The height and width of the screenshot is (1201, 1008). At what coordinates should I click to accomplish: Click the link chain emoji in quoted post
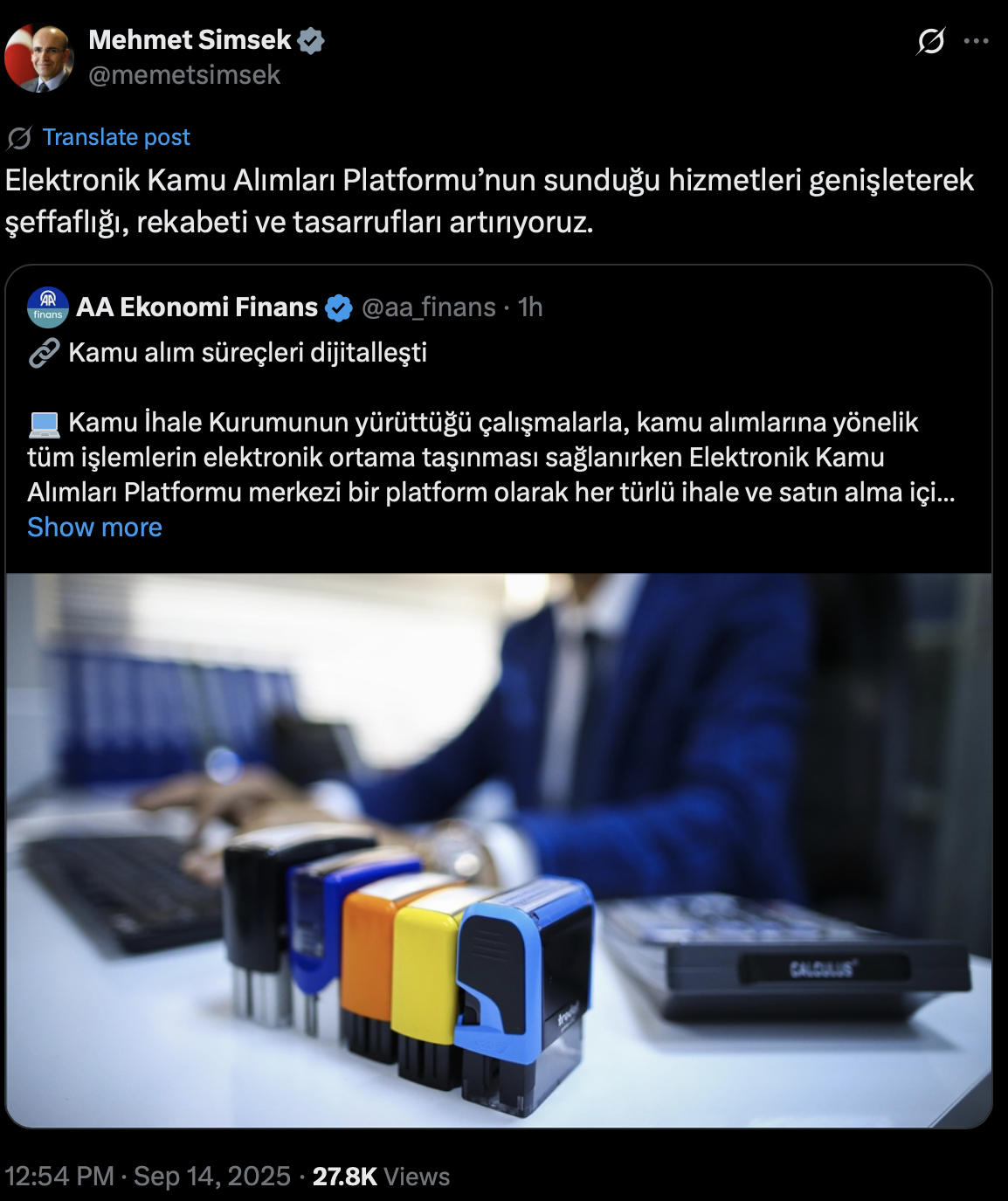pos(44,353)
